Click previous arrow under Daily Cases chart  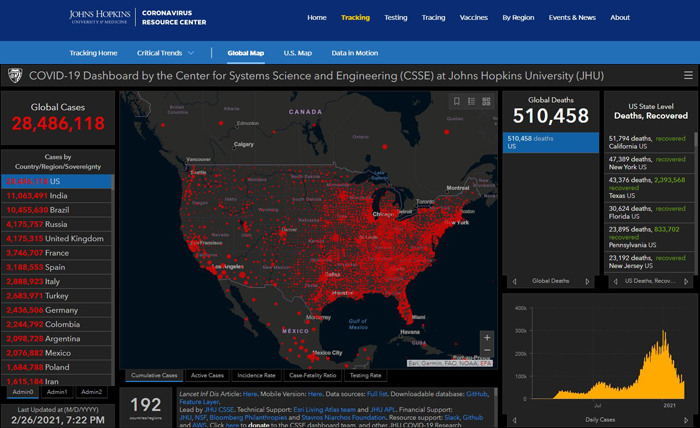pos(514,420)
